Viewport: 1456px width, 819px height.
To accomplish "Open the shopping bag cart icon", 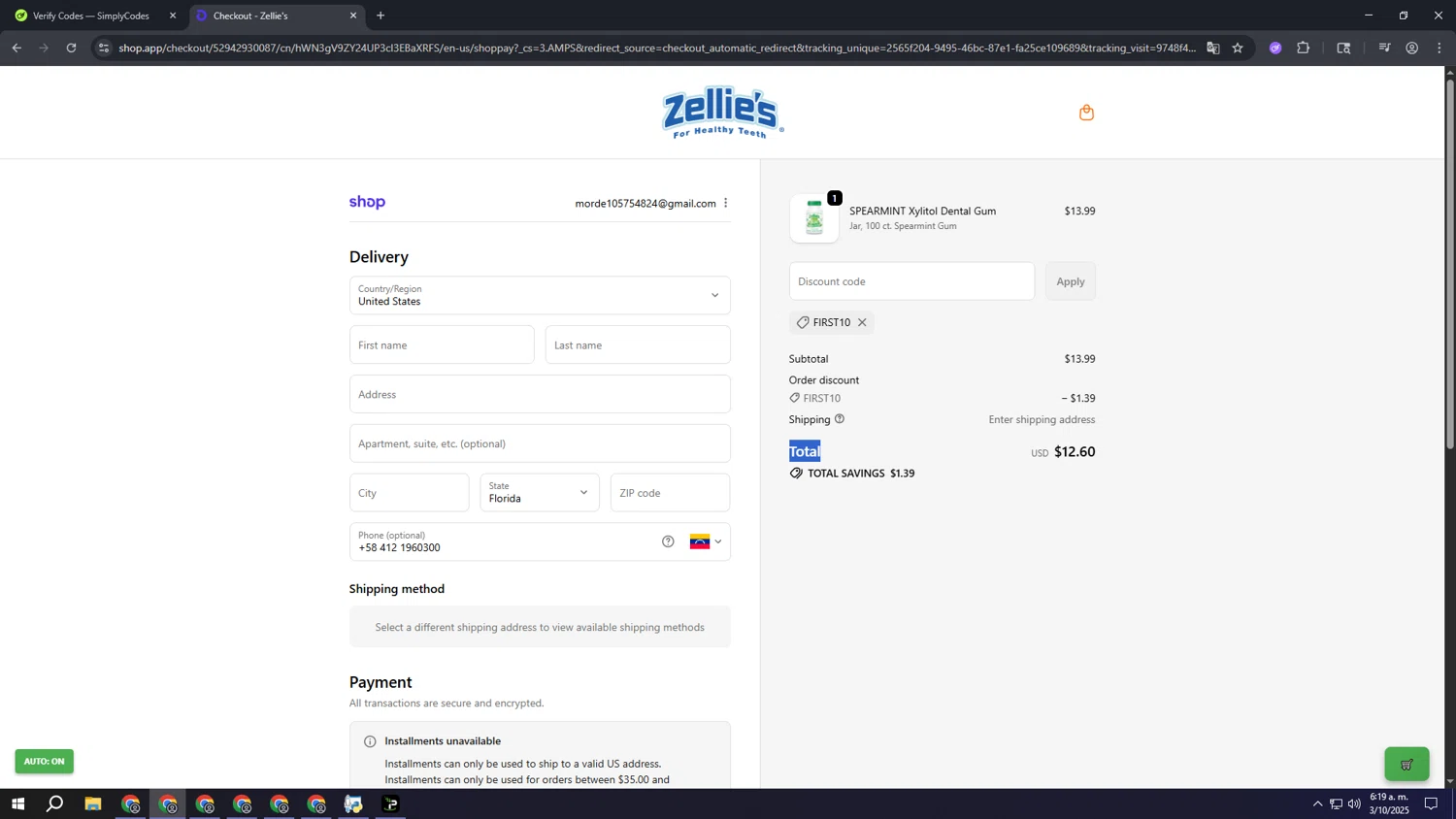I will (x=1086, y=113).
